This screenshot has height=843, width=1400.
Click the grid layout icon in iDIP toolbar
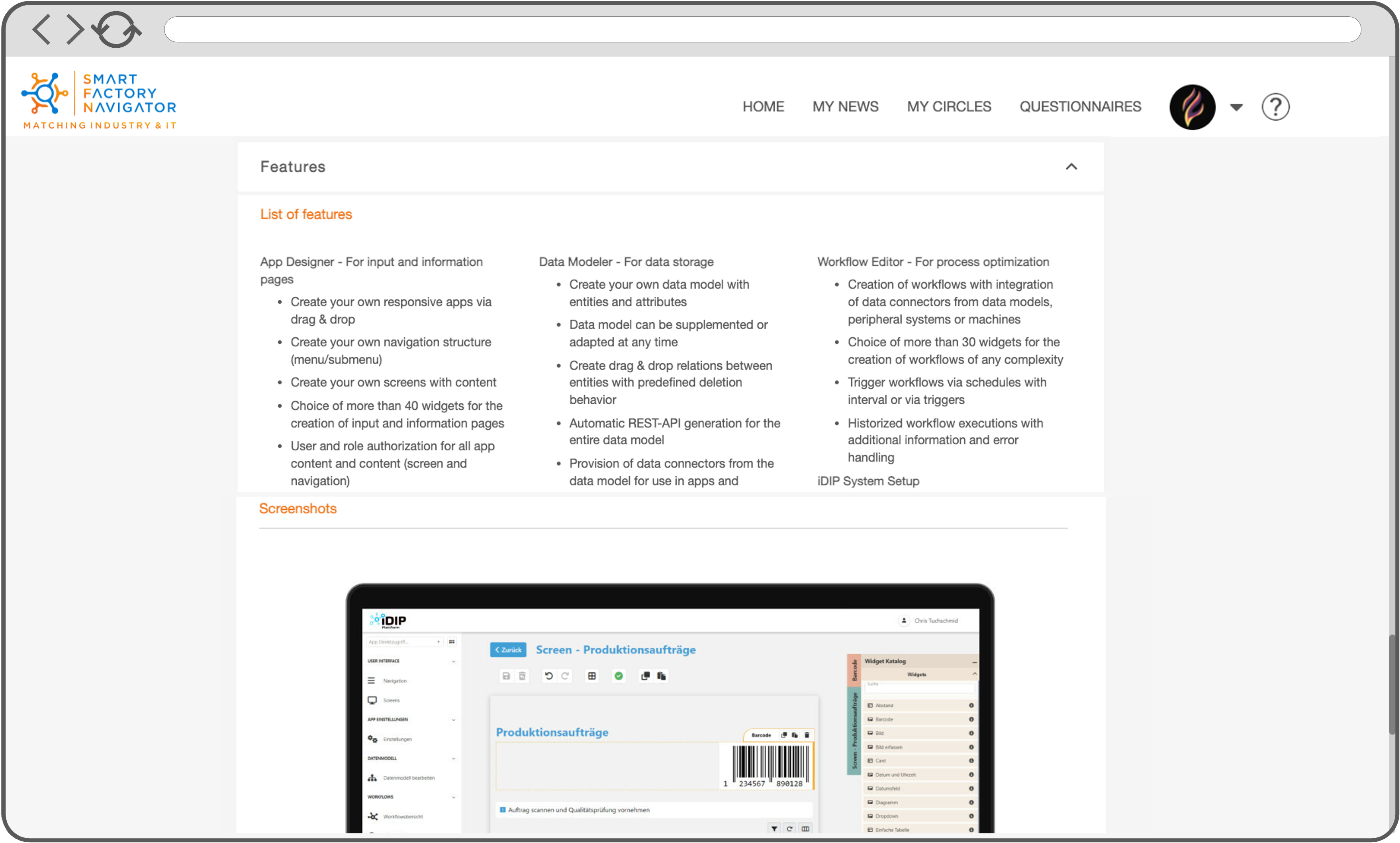(591, 675)
